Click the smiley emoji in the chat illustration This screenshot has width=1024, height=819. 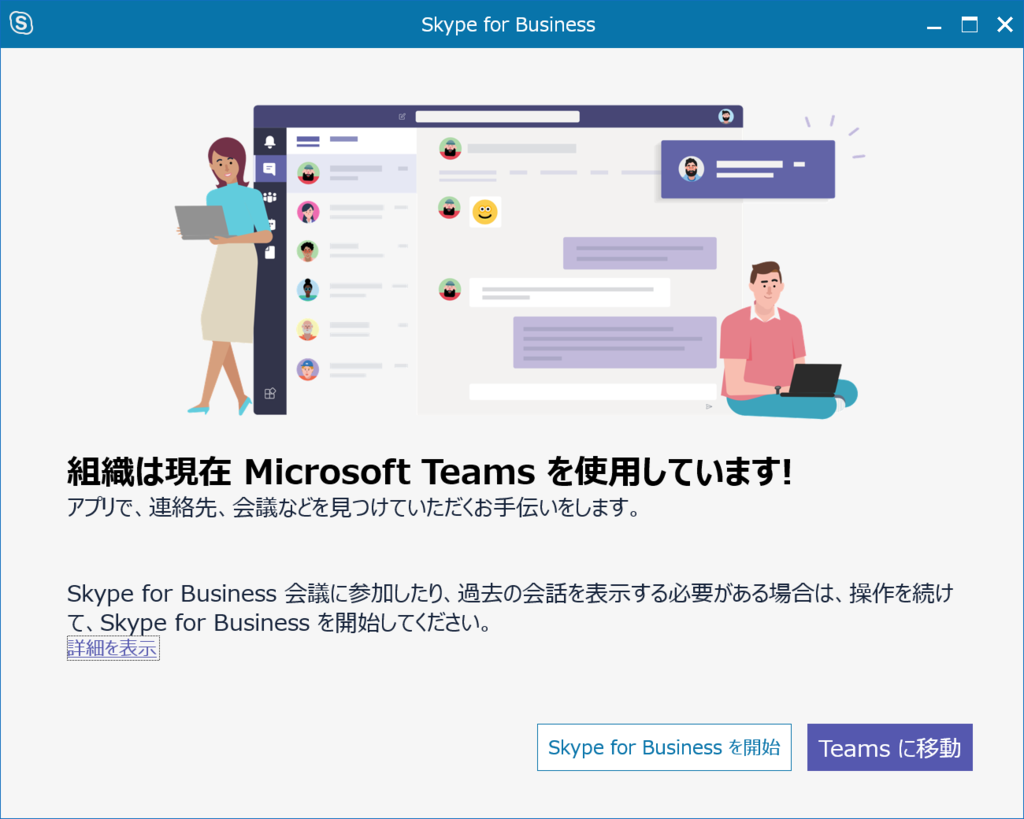coord(486,212)
